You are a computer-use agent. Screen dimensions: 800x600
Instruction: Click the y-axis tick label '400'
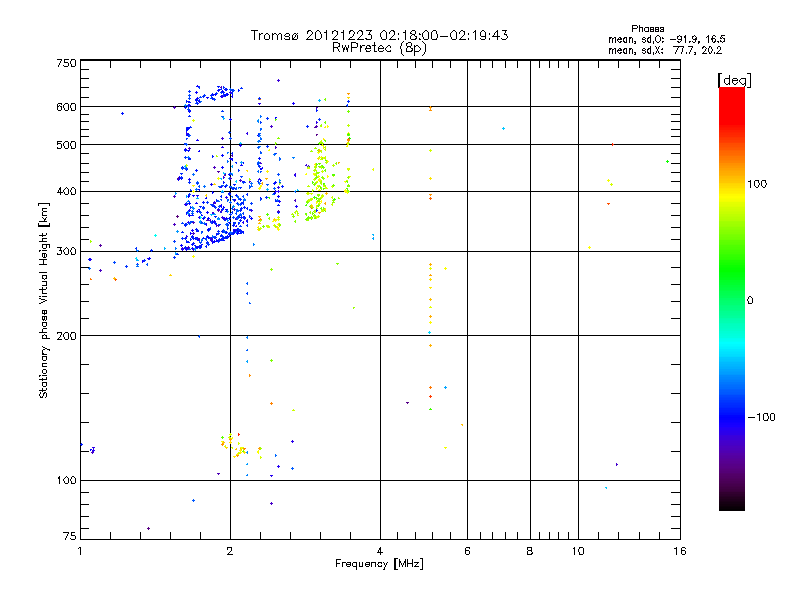[66, 191]
